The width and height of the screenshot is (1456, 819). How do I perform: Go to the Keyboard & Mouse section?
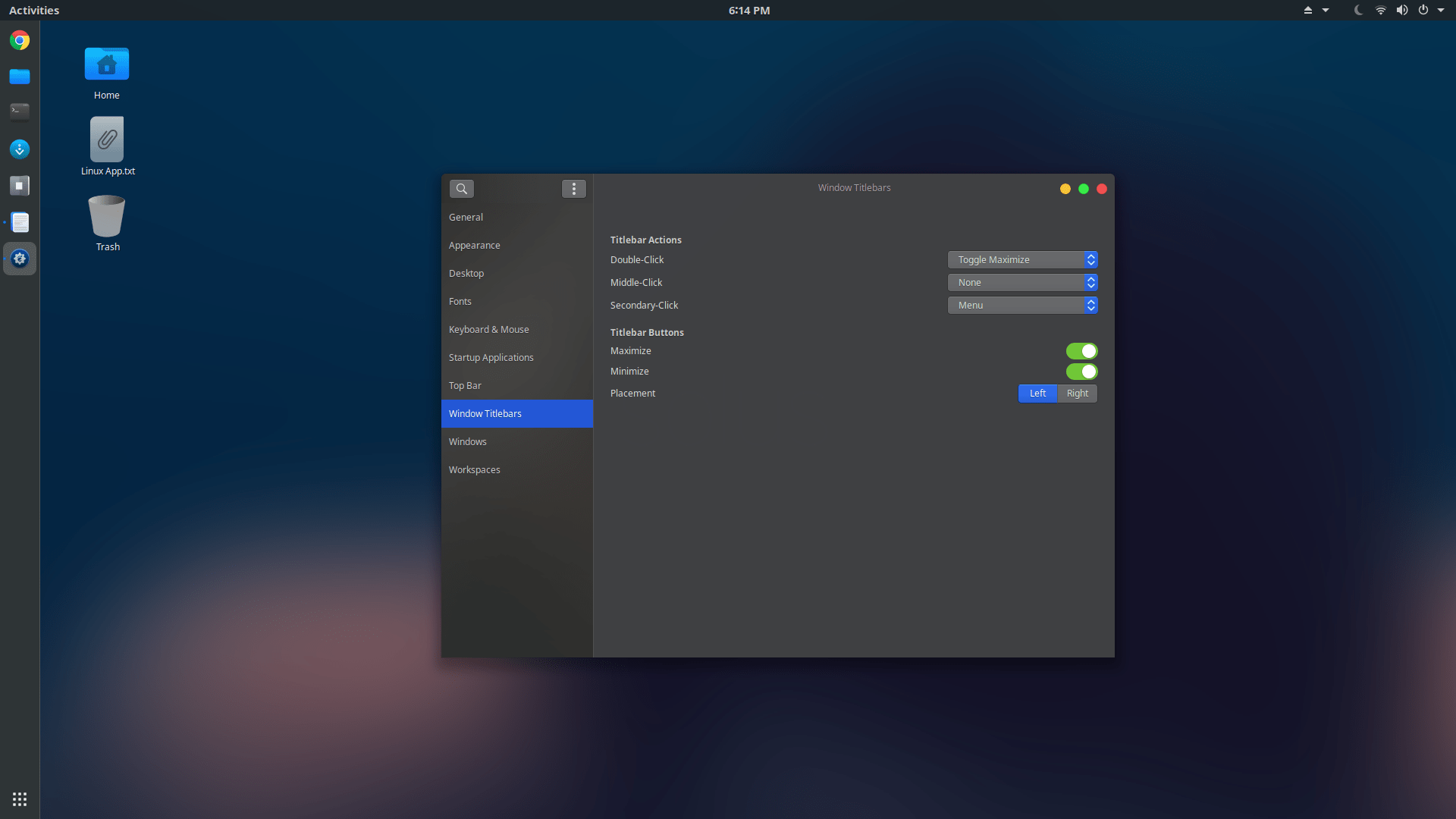[489, 330]
